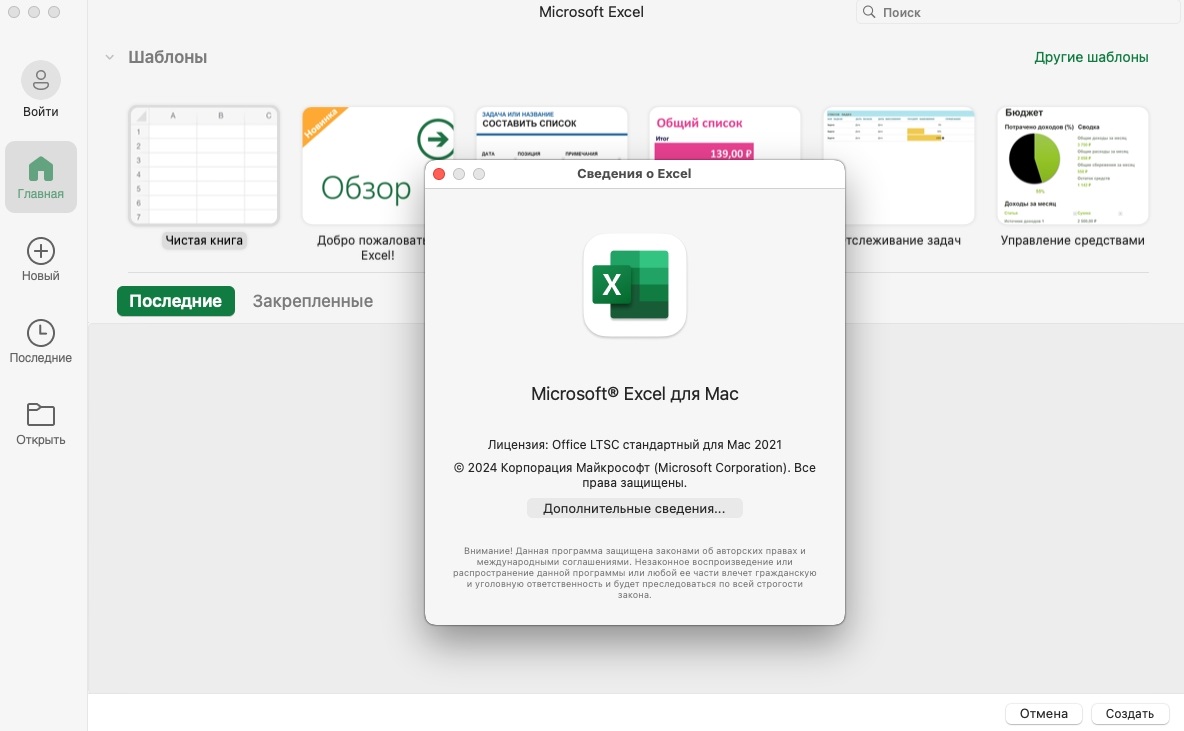This screenshot has width=1184, height=731.
Task: Open the Главная home sidebar icon
Action: [40, 168]
